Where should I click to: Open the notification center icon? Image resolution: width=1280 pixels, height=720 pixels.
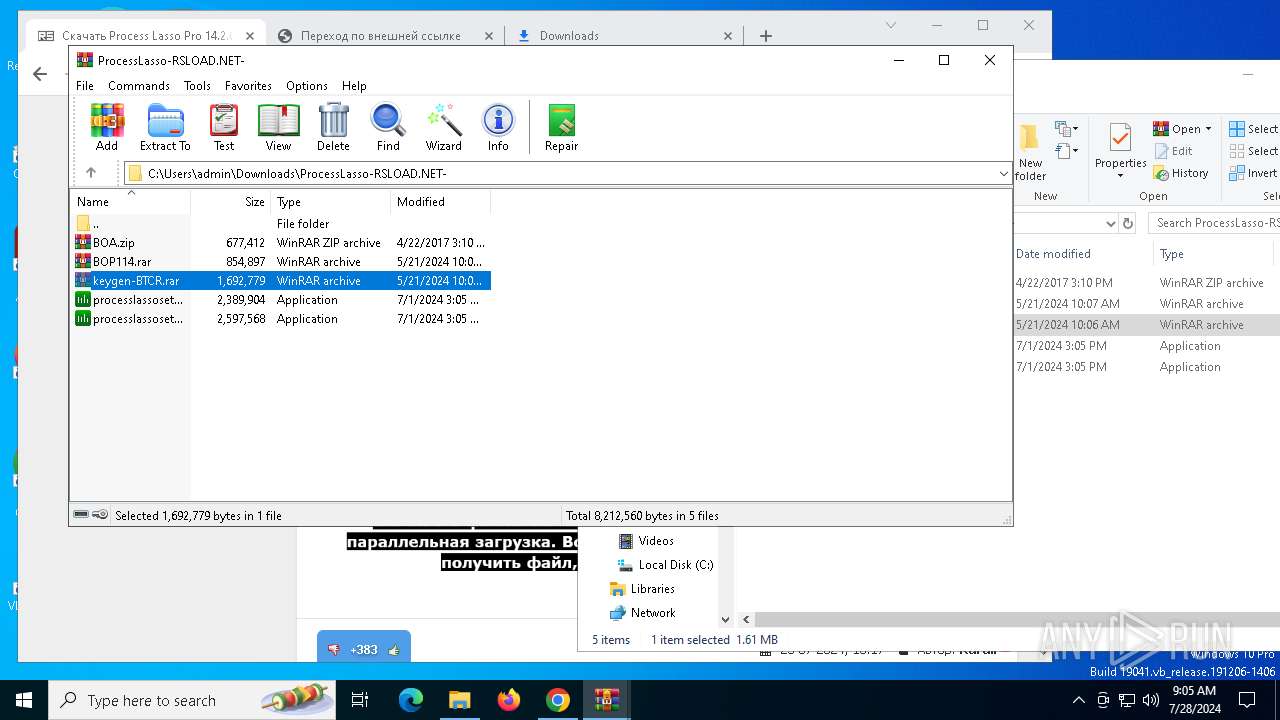coord(1247,700)
